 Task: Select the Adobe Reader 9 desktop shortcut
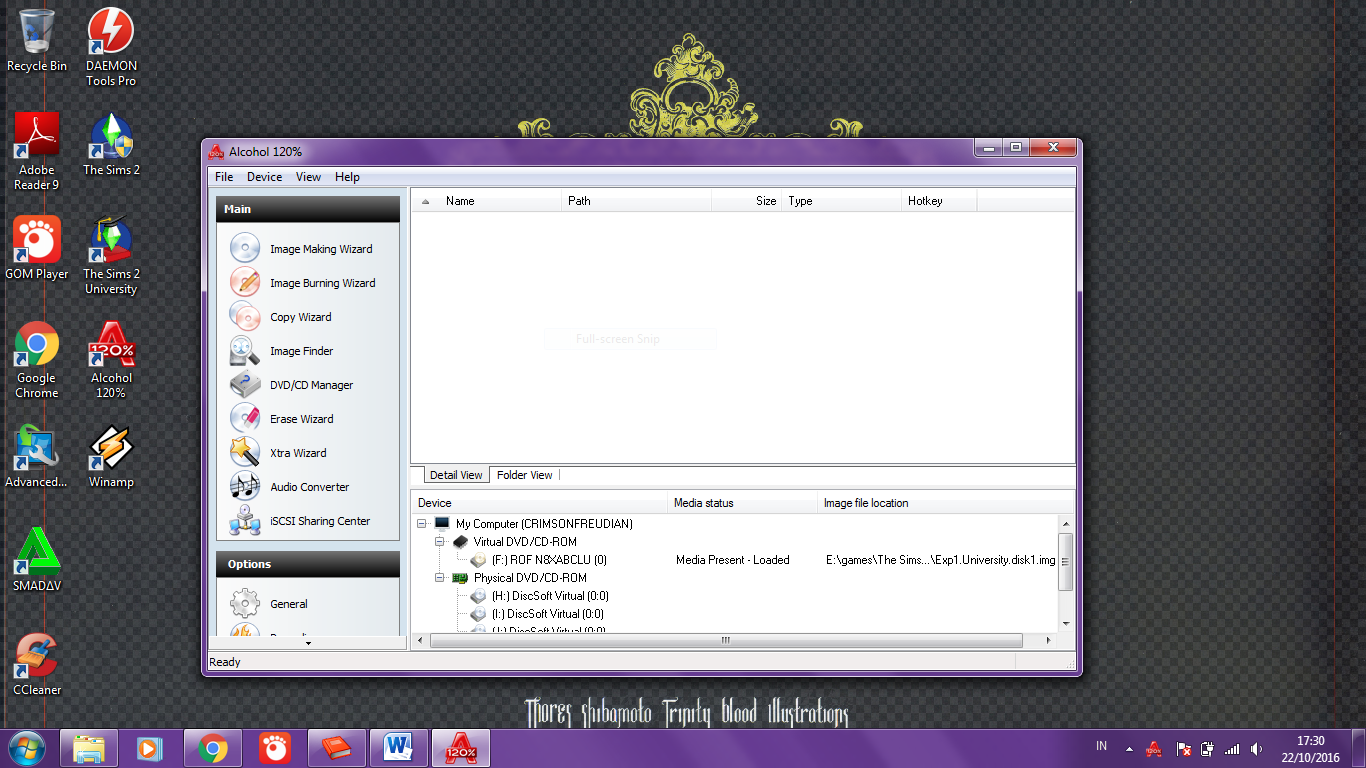[x=37, y=151]
